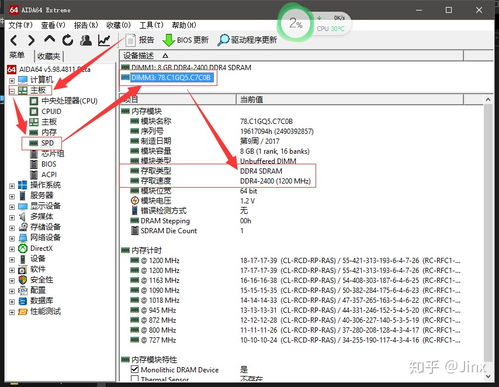This screenshot has width=499, height=387.
Task: Click the scrollbar up arrow in details pane
Action: point(488,99)
